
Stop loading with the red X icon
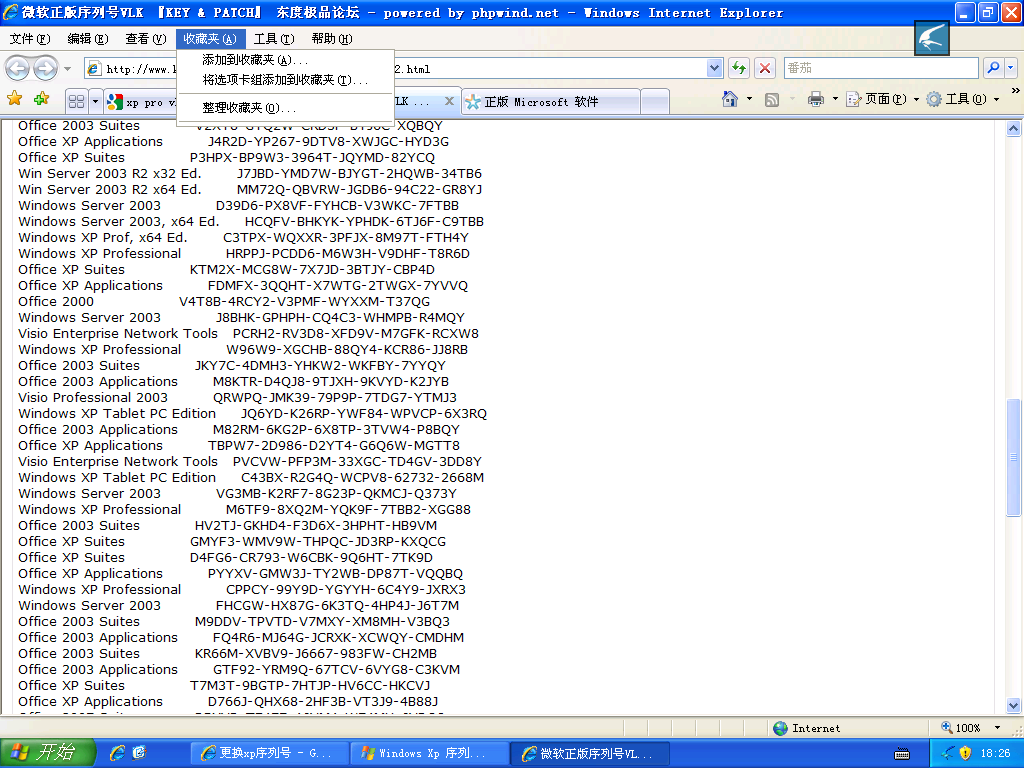click(x=765, y=68)
